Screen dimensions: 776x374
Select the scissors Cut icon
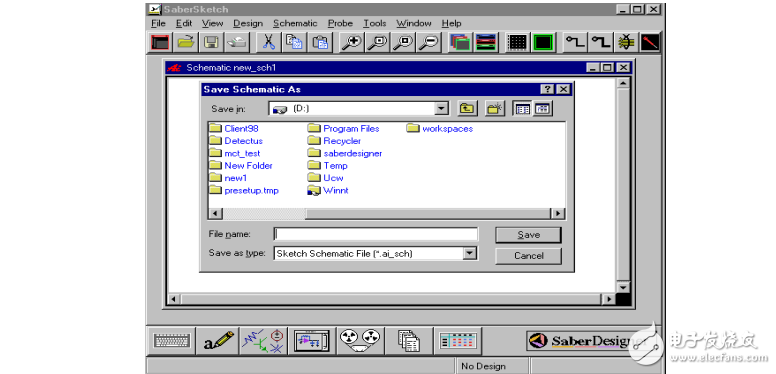[268, 43]
